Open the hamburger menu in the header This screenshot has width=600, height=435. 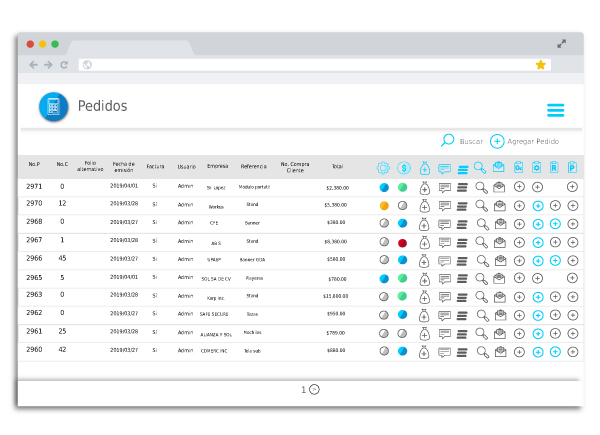pos(555,110)
